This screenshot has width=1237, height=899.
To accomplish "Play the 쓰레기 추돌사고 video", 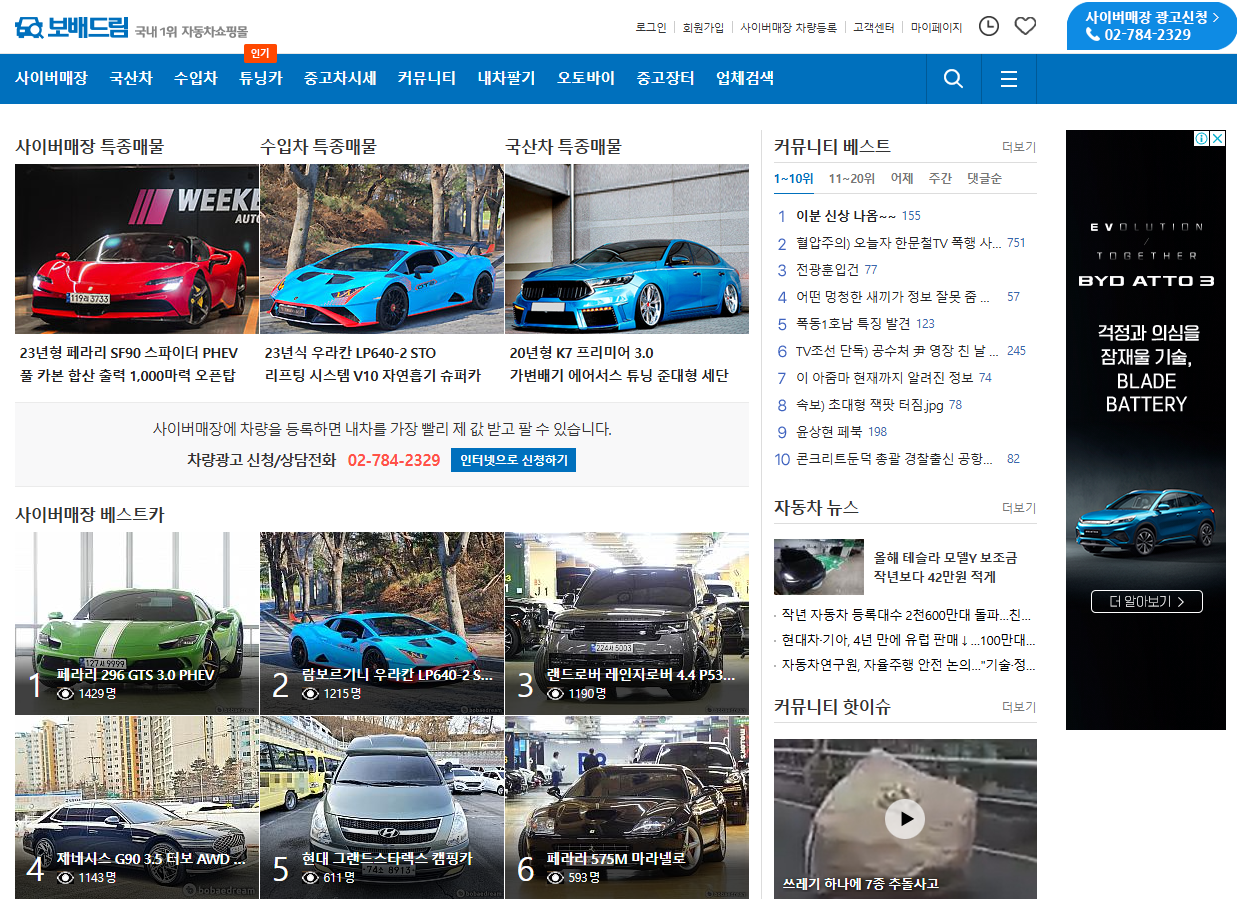I will (x=904, y=818).
